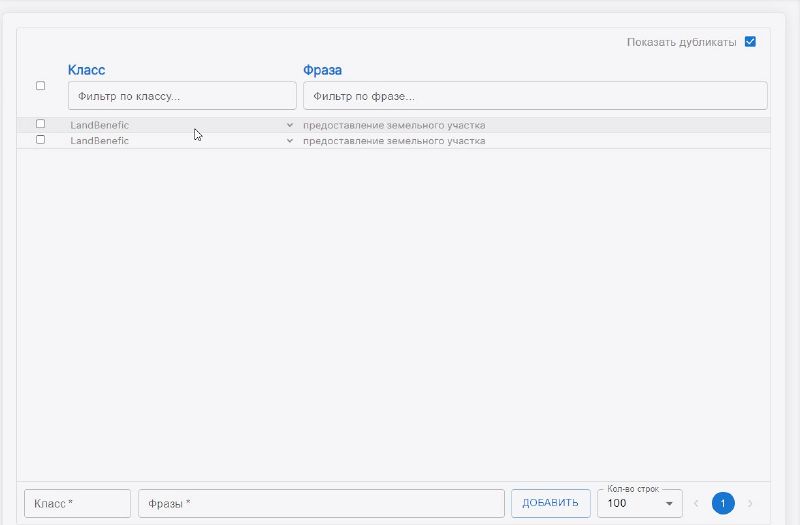800x525 pixels.
Task: Click the next page arrow icon
Action: [750, 503]
